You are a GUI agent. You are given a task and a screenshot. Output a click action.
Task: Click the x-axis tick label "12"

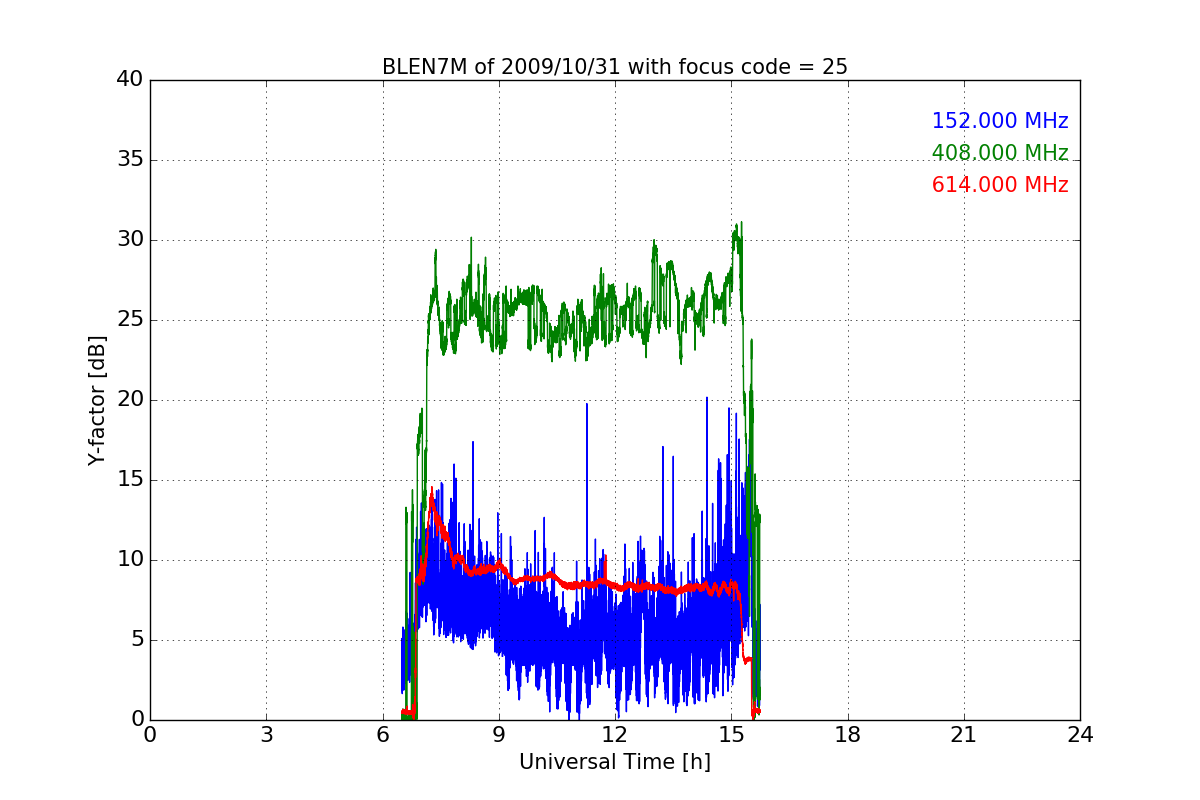pos(615,735)
